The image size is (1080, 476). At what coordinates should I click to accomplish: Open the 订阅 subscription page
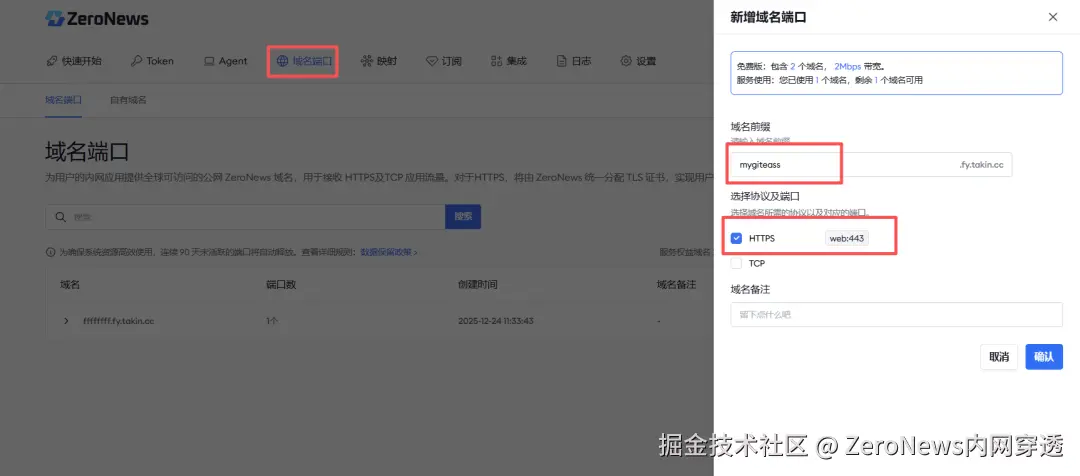(444, 61)
